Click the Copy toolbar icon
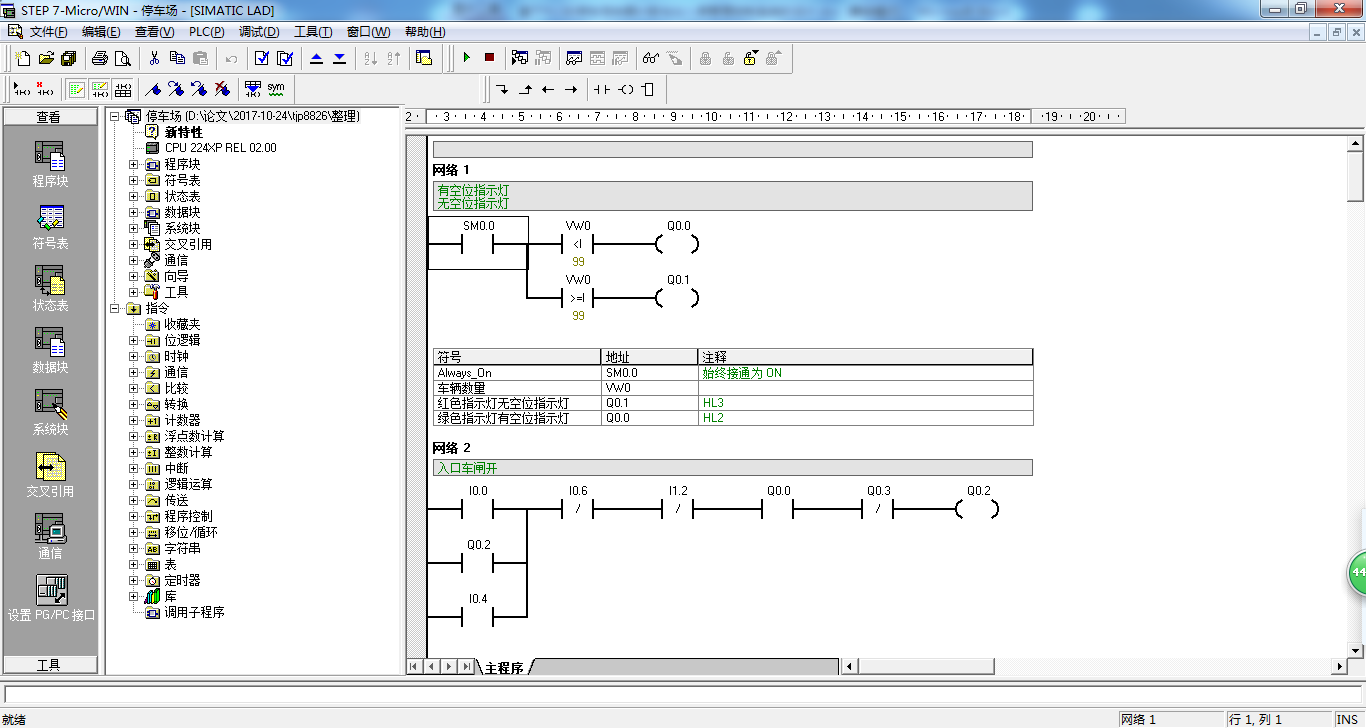The width and height of the screenshot is (1366, 728). [x=177, y=58]
